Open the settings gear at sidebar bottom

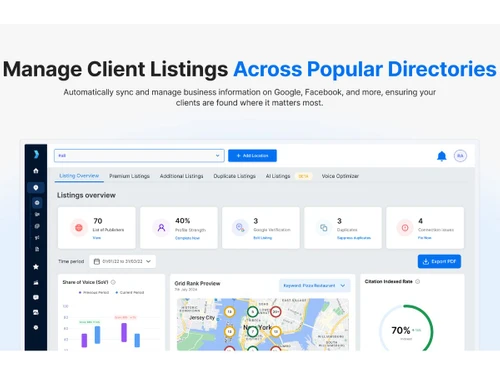coord(36,327)
